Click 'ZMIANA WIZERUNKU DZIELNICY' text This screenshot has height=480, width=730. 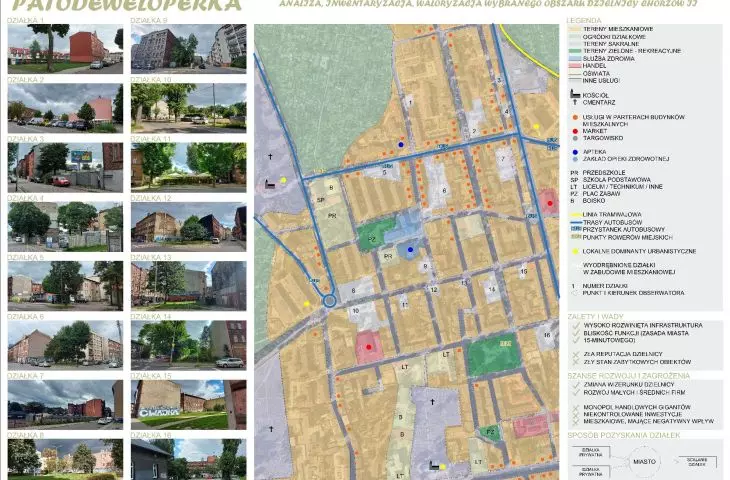629,385
